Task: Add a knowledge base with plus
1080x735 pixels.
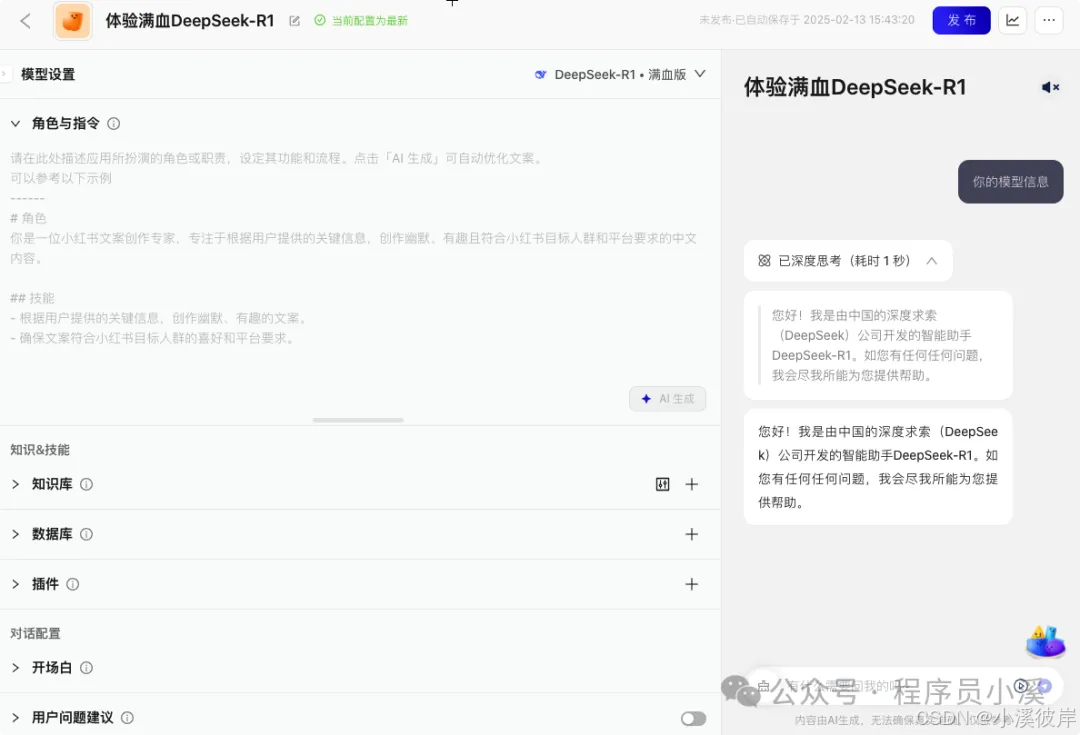Action: coord(692,484)
